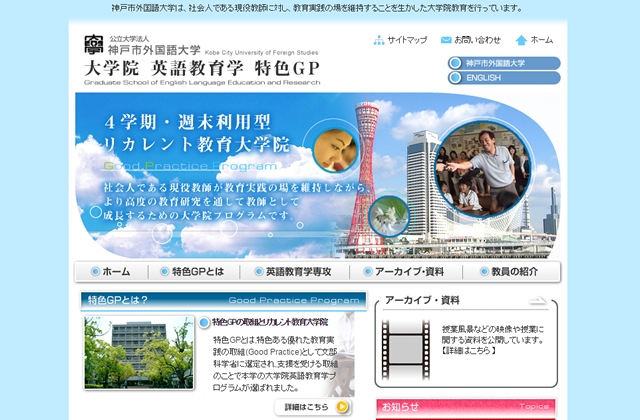
Task: Click the 【詳細はこちら】 archive text link
Action: coord(469,351)
